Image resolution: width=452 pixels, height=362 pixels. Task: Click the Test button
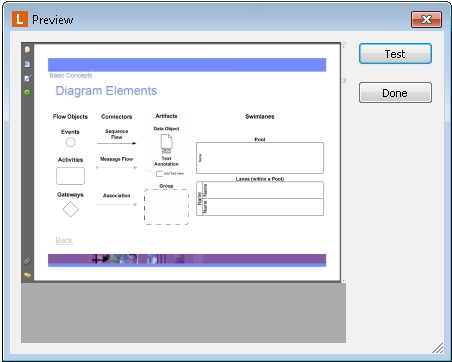[395, 54]
